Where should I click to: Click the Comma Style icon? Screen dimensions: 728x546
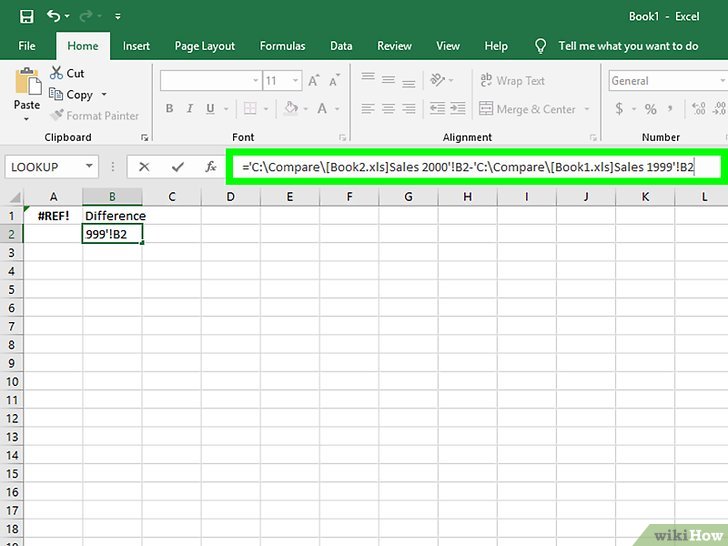(x=670, y=109)
